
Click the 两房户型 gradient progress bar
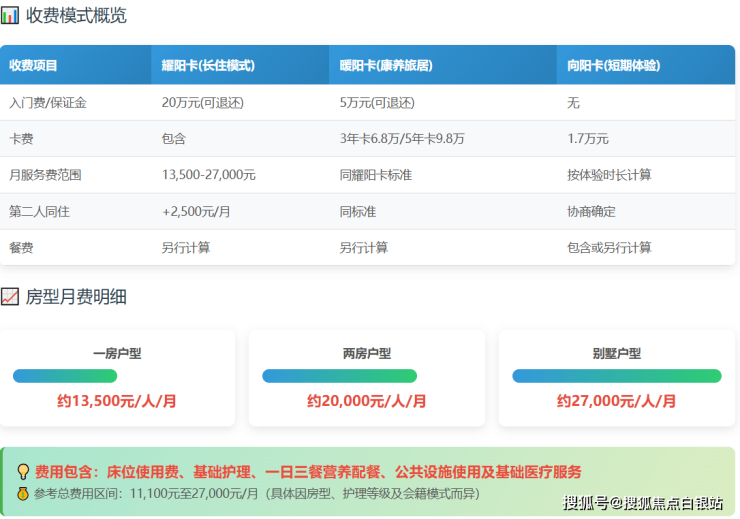339,376
